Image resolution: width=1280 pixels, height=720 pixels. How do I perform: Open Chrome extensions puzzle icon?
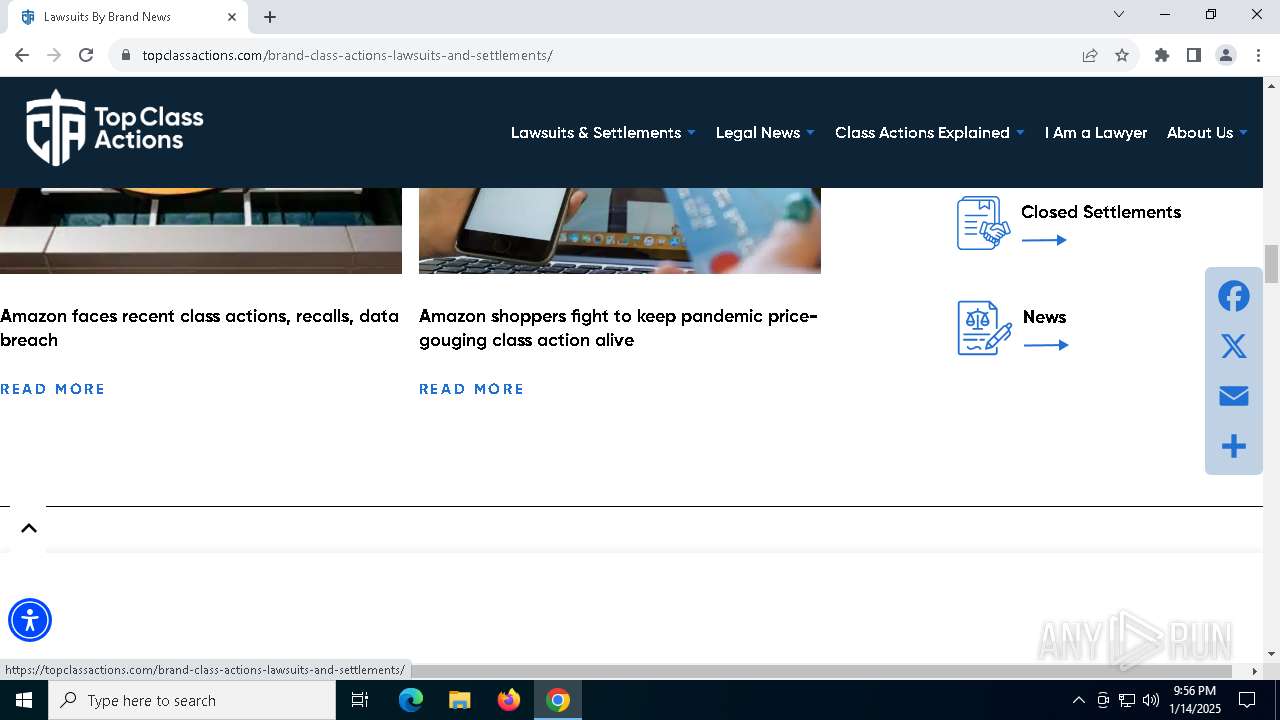pos(1162,55)
